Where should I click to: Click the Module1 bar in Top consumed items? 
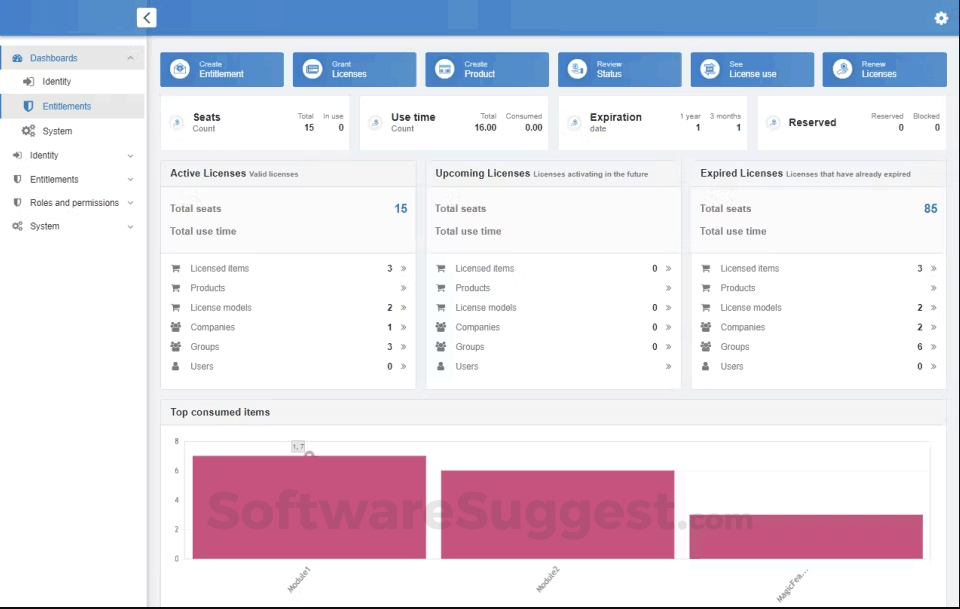tap(307, 505)
